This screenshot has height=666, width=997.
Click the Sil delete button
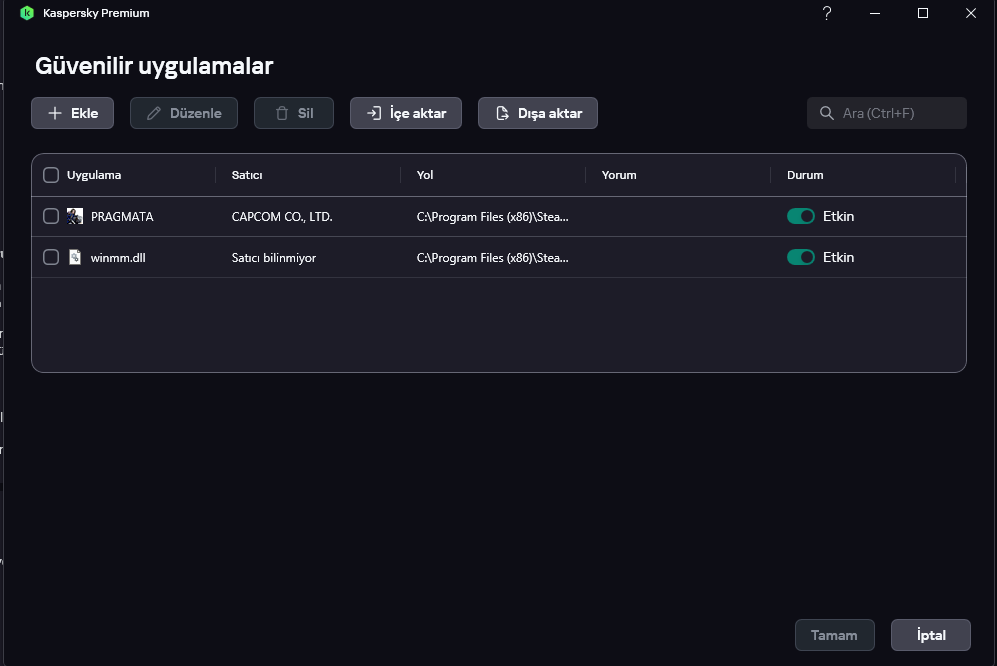[x=294, y=113]
